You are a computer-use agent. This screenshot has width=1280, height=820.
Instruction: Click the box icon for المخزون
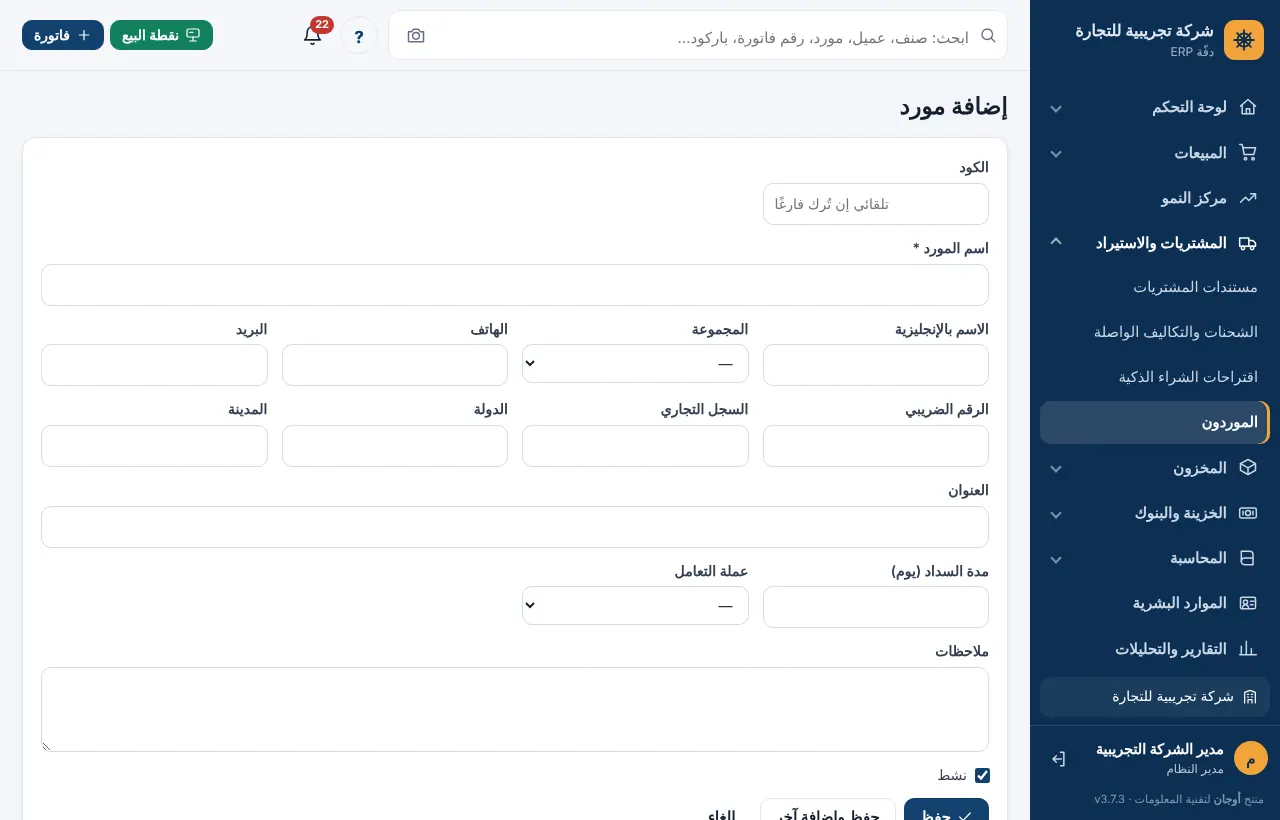coord(1248,467)
